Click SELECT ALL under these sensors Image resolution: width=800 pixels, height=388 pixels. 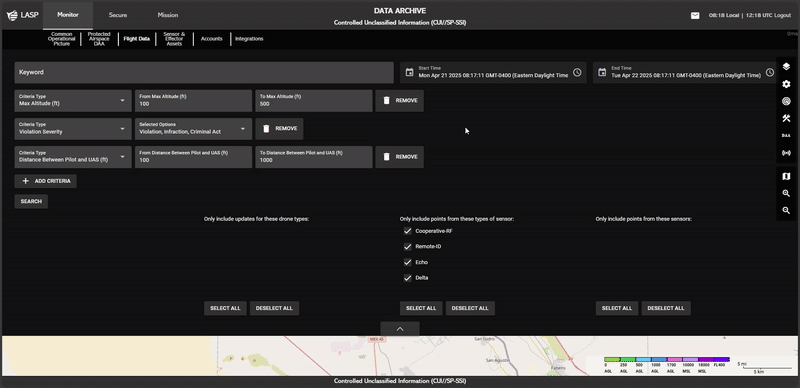(617, 308)
